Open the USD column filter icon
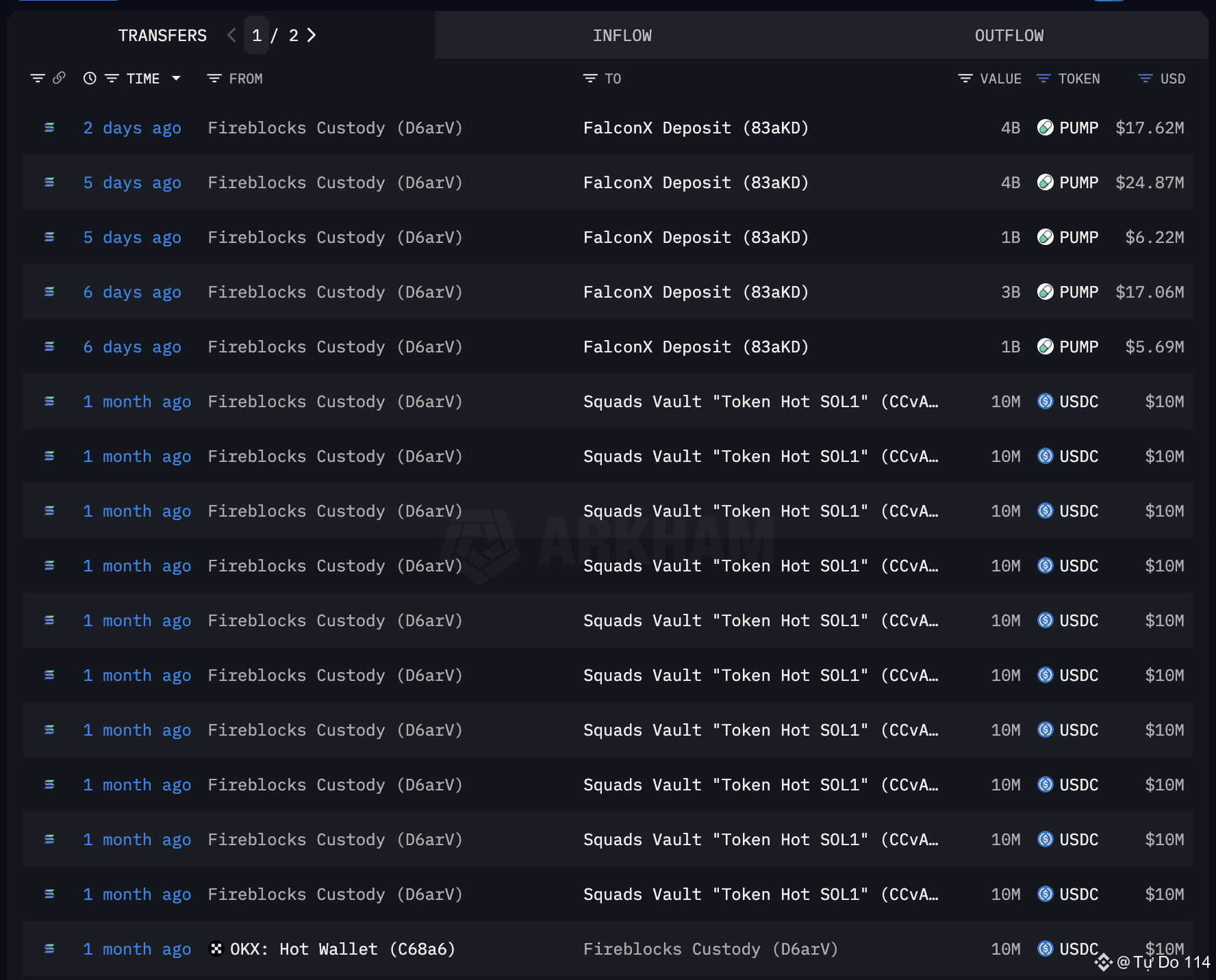1216x980 pixels. tap(1145, 78)
